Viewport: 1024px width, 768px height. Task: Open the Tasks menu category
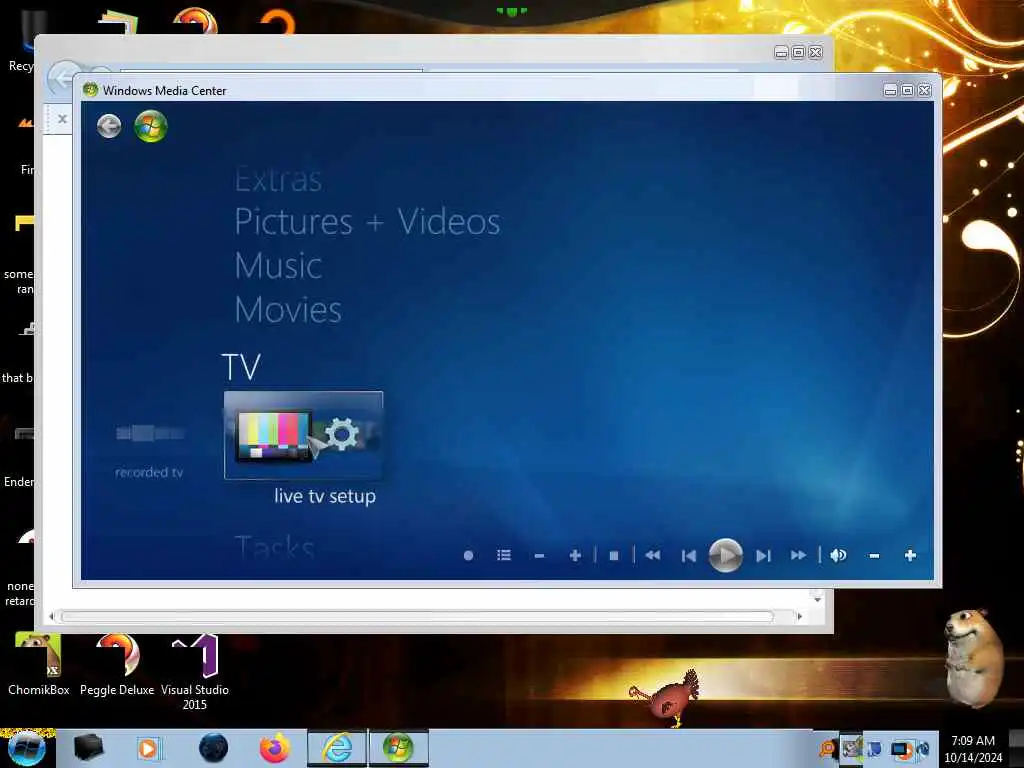click(275, 547)
